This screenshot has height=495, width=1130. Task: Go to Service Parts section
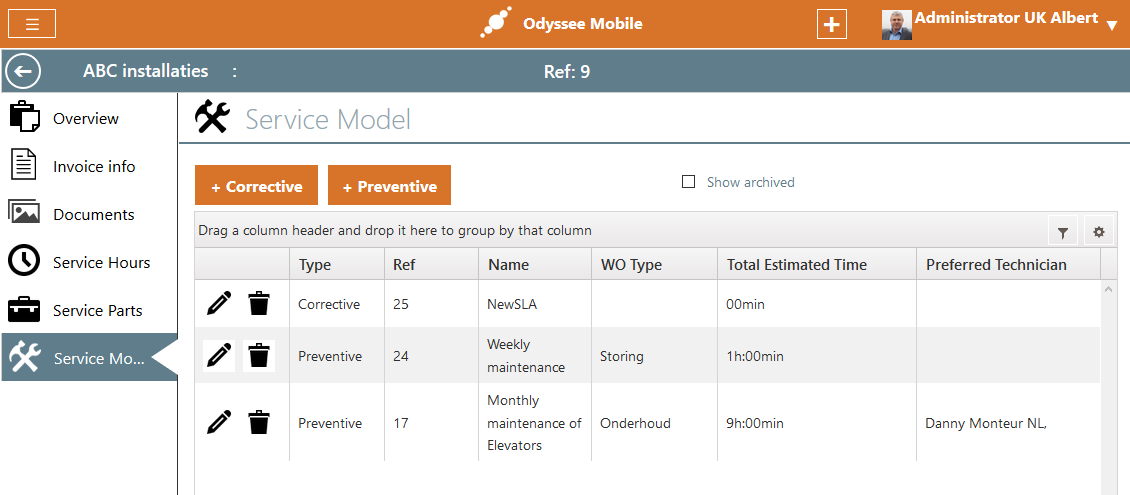[97, 310]
